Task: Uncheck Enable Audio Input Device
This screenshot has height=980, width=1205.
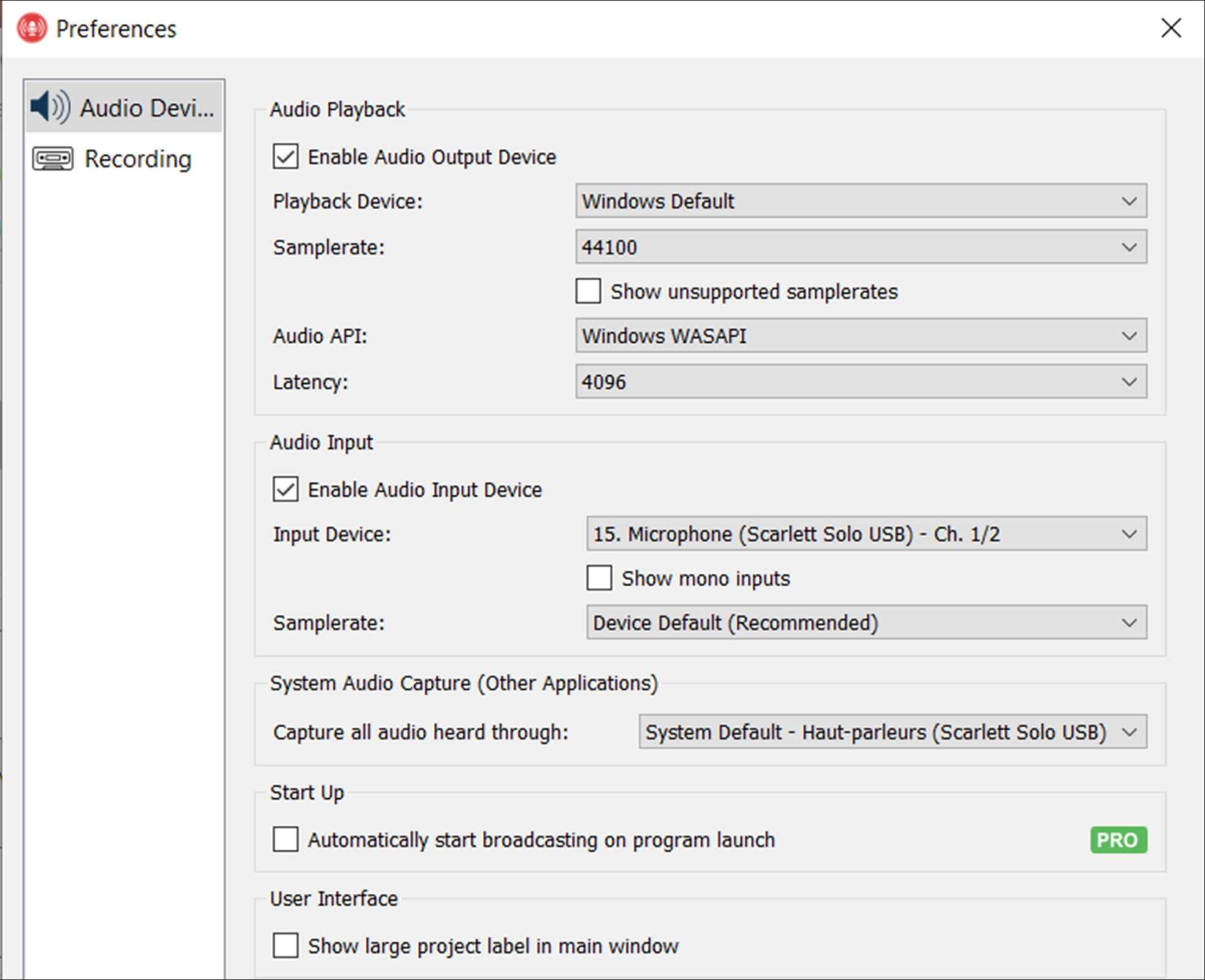Action: point(286,490)
